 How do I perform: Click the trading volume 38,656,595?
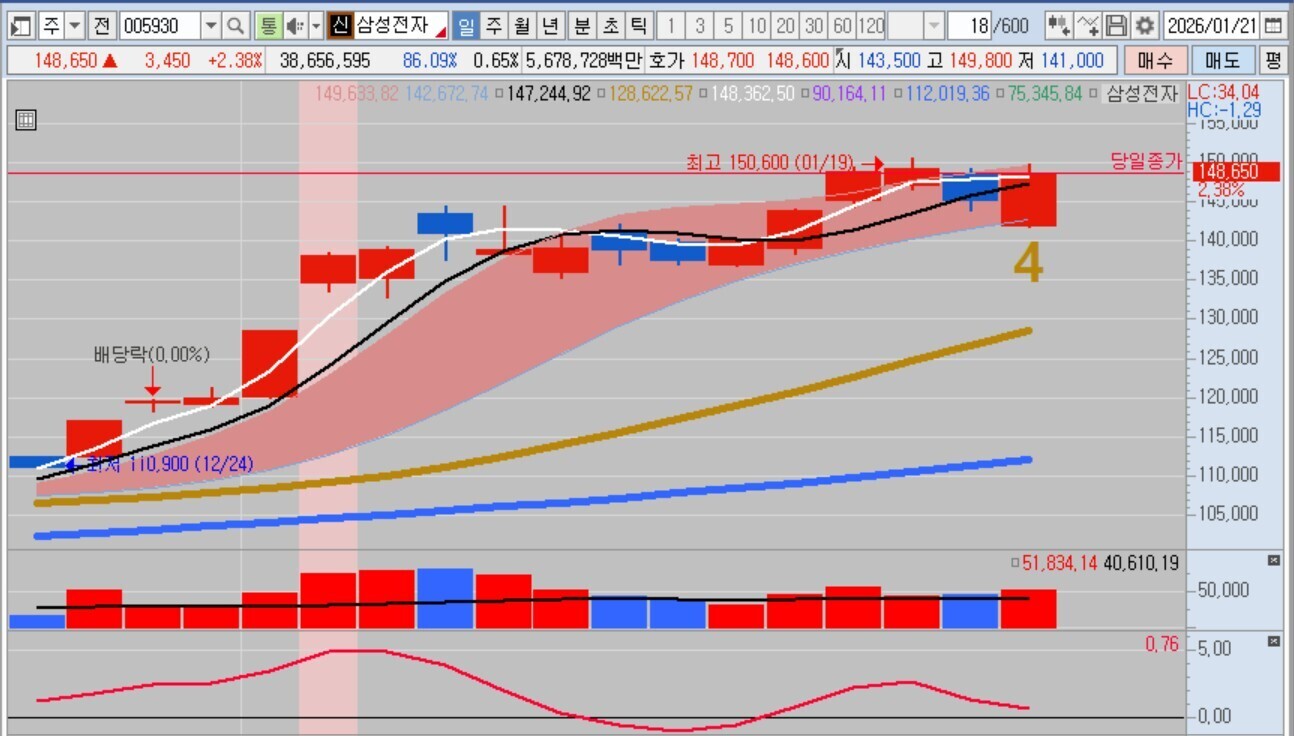(x=325, y=60)
